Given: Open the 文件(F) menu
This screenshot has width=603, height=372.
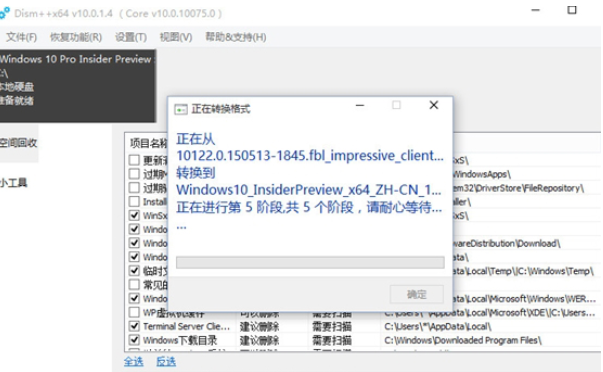Looking at the screenshot, I should (21, 37).
